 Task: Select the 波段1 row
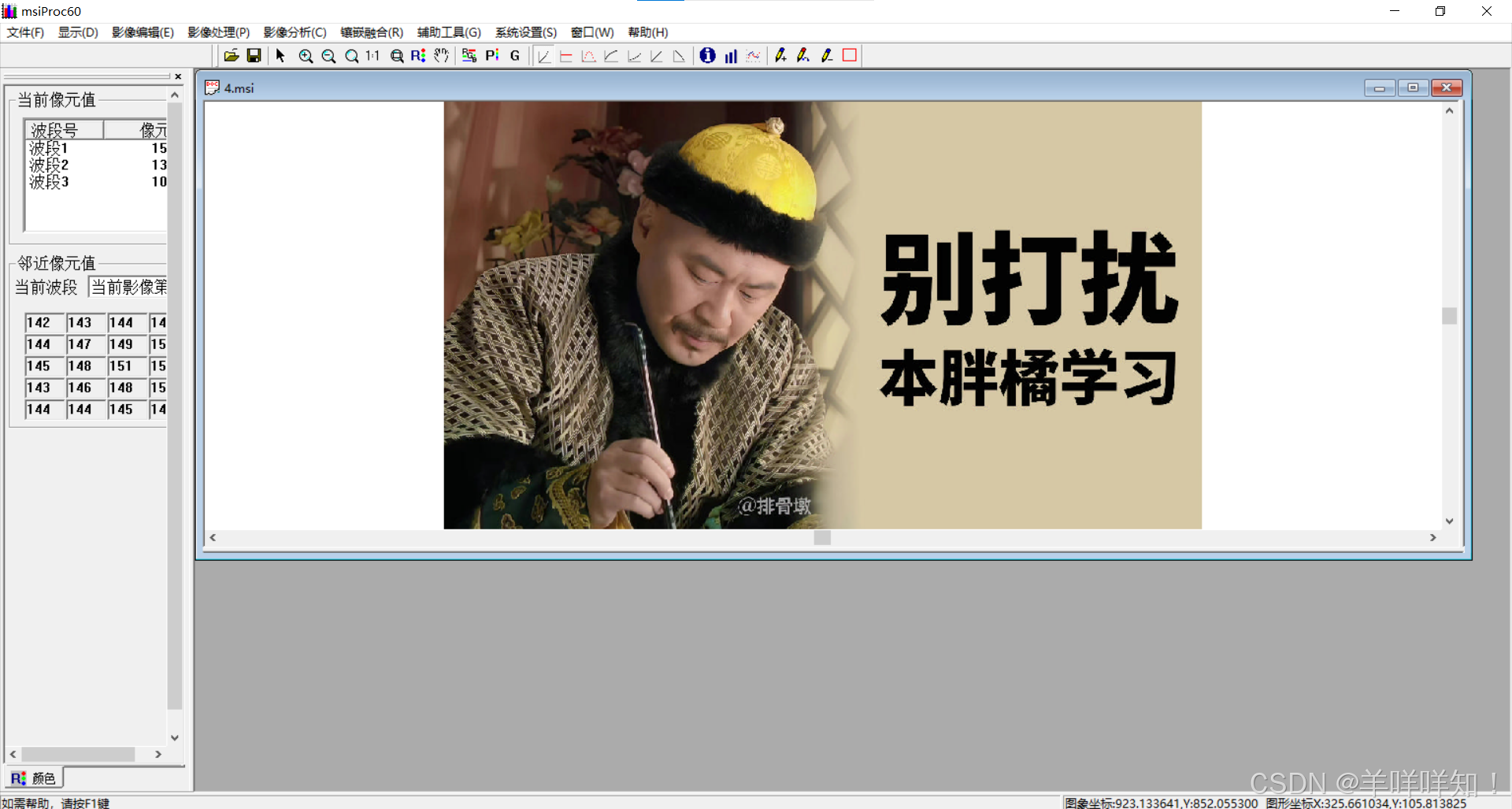[x=97, y=148]
